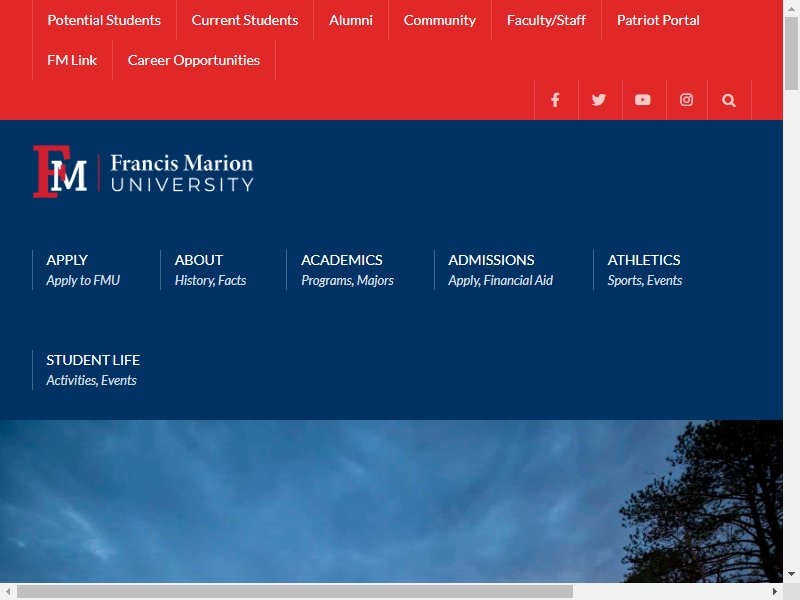The height and width of the screenshot is (600, 800).
Task: Open the ABOUT History, Facts section
Action: pyautogui.click(x=210, y=270)
